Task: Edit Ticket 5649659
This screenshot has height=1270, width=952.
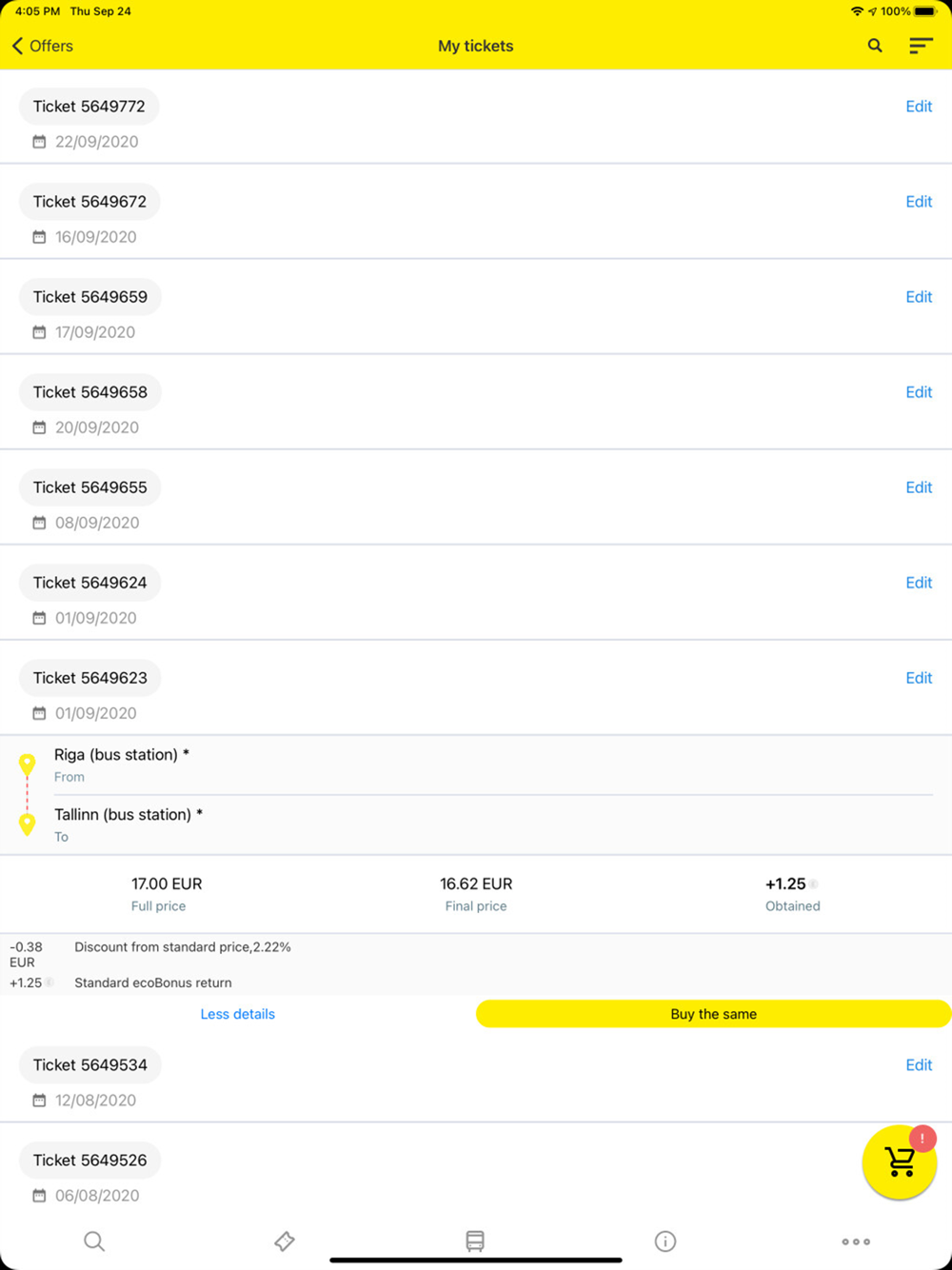Action: click(919, 297)
